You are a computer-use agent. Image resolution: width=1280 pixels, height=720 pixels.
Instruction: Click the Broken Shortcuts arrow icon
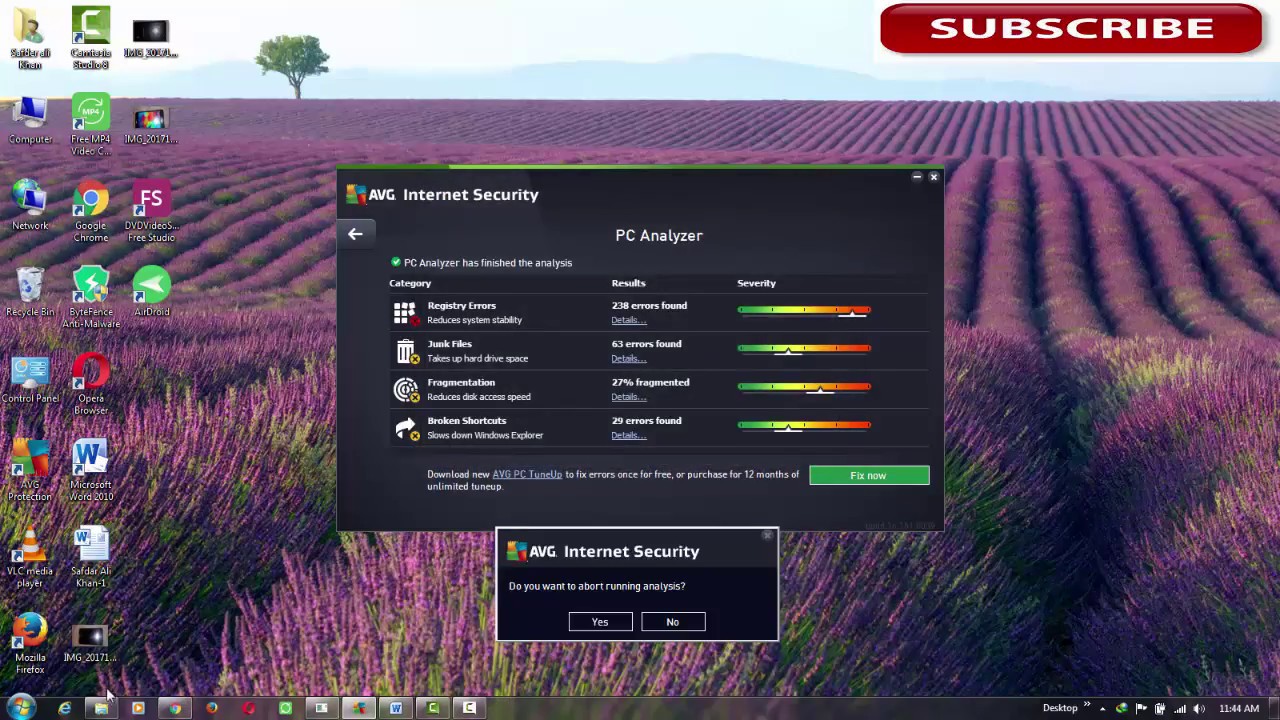[405, 428]
